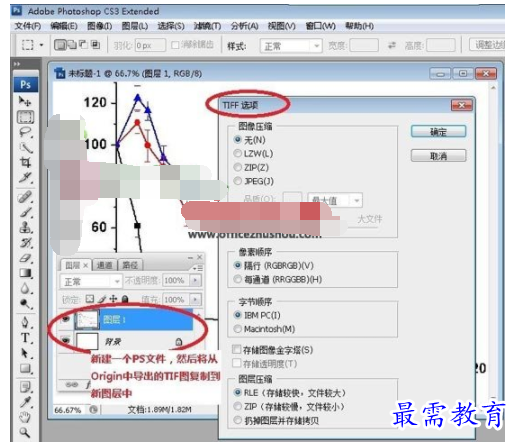Open the layers panel flyout menu
Image resolution: width=514 pixels, height=446 pixels.
click(x=198, y=268)
